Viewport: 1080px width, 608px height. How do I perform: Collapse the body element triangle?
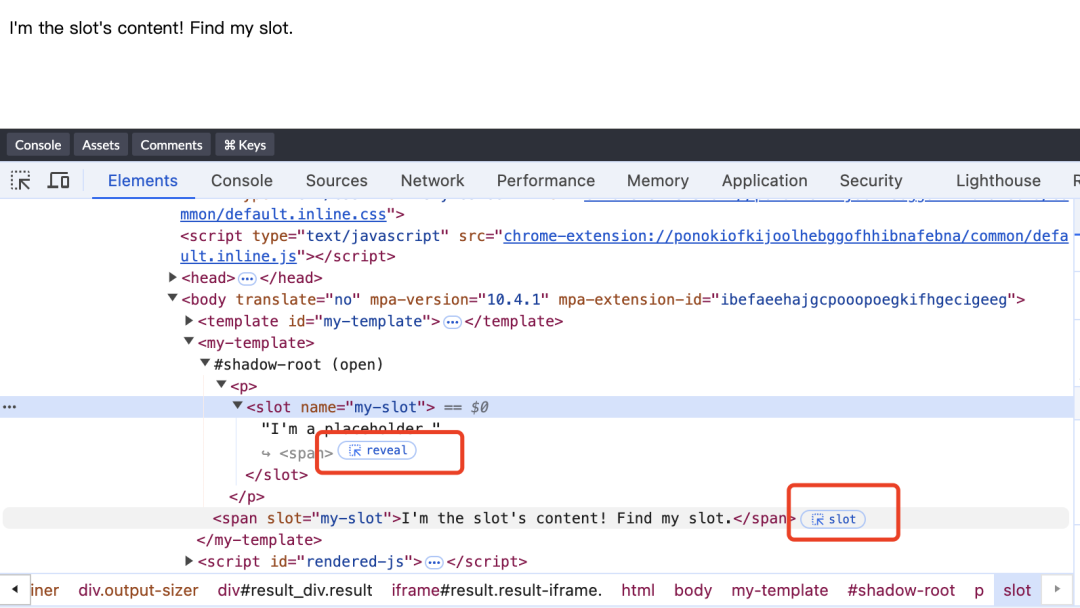pyautogui.click(x=172, y=299)
